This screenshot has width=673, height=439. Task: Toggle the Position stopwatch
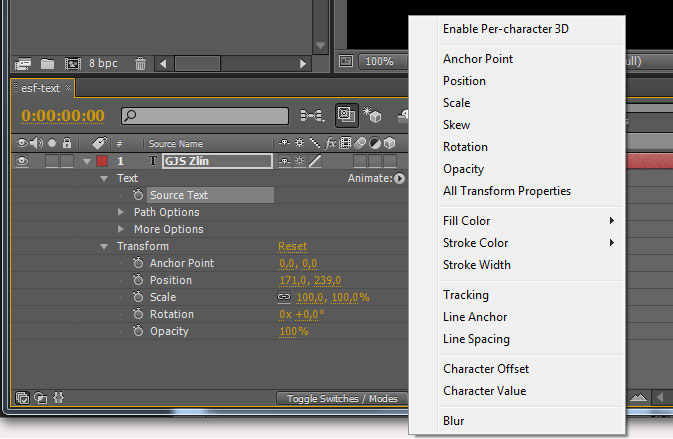pyautogui.click(x=138, y=280)
